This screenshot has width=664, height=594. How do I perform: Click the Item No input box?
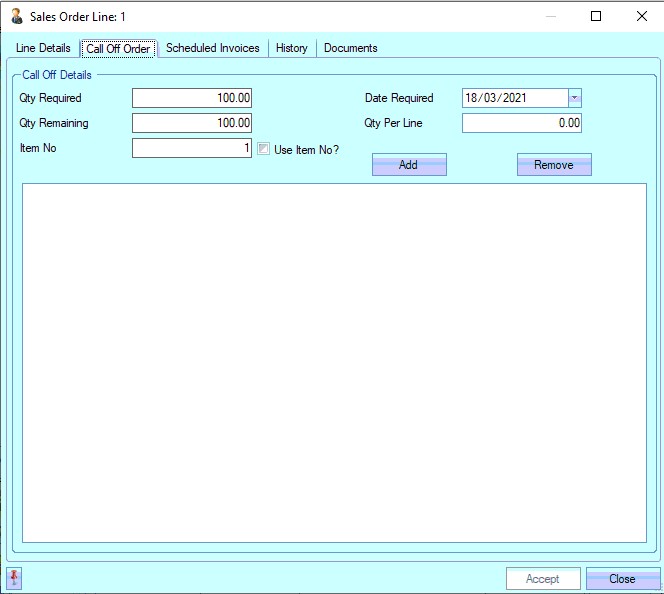tap(191, 148)
